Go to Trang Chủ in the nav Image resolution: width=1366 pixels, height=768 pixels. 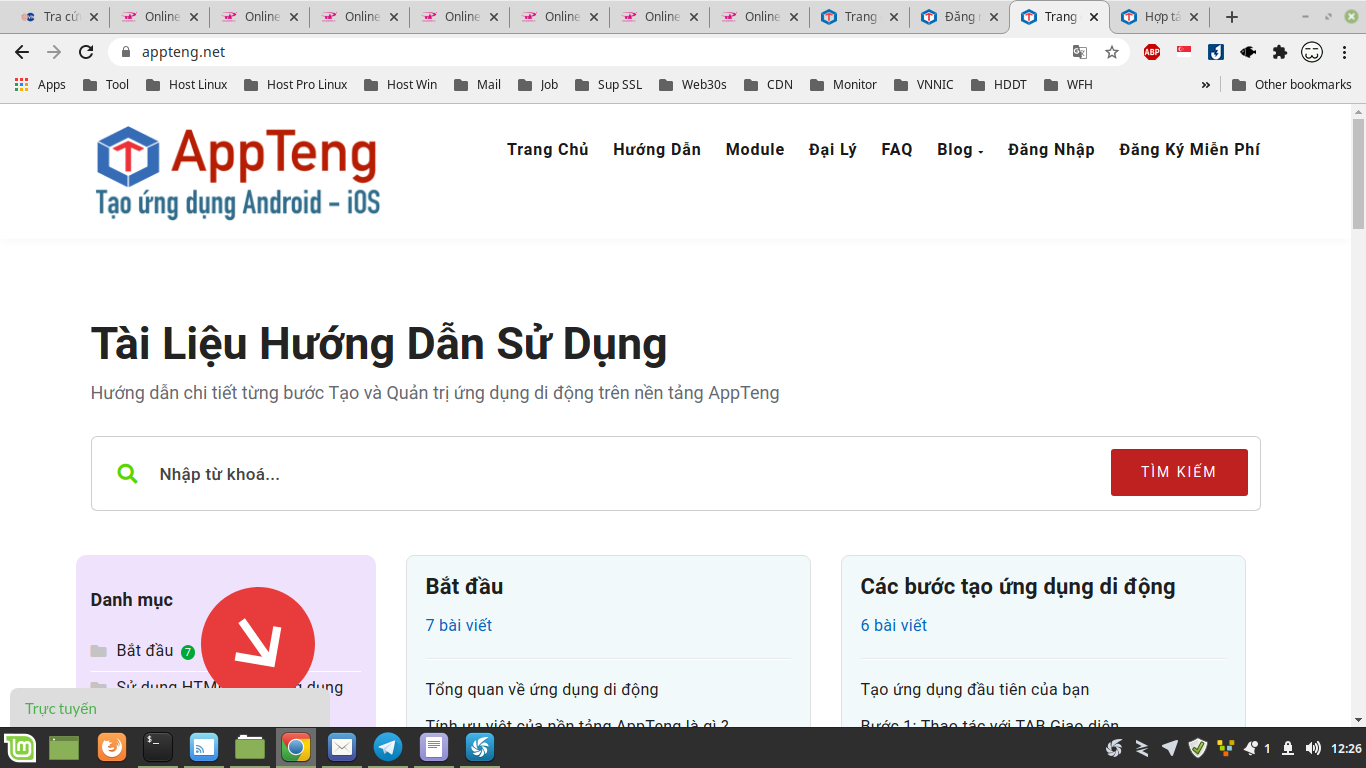point(547,149)
